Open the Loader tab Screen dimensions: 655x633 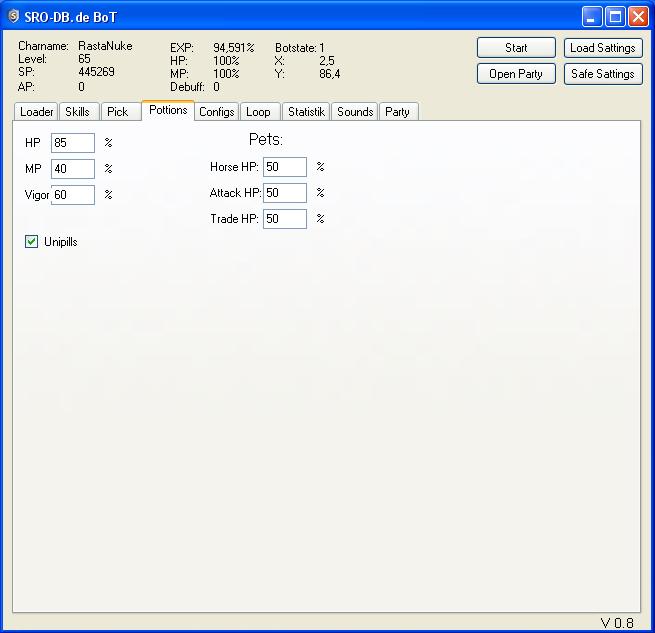tap(36, 112)
